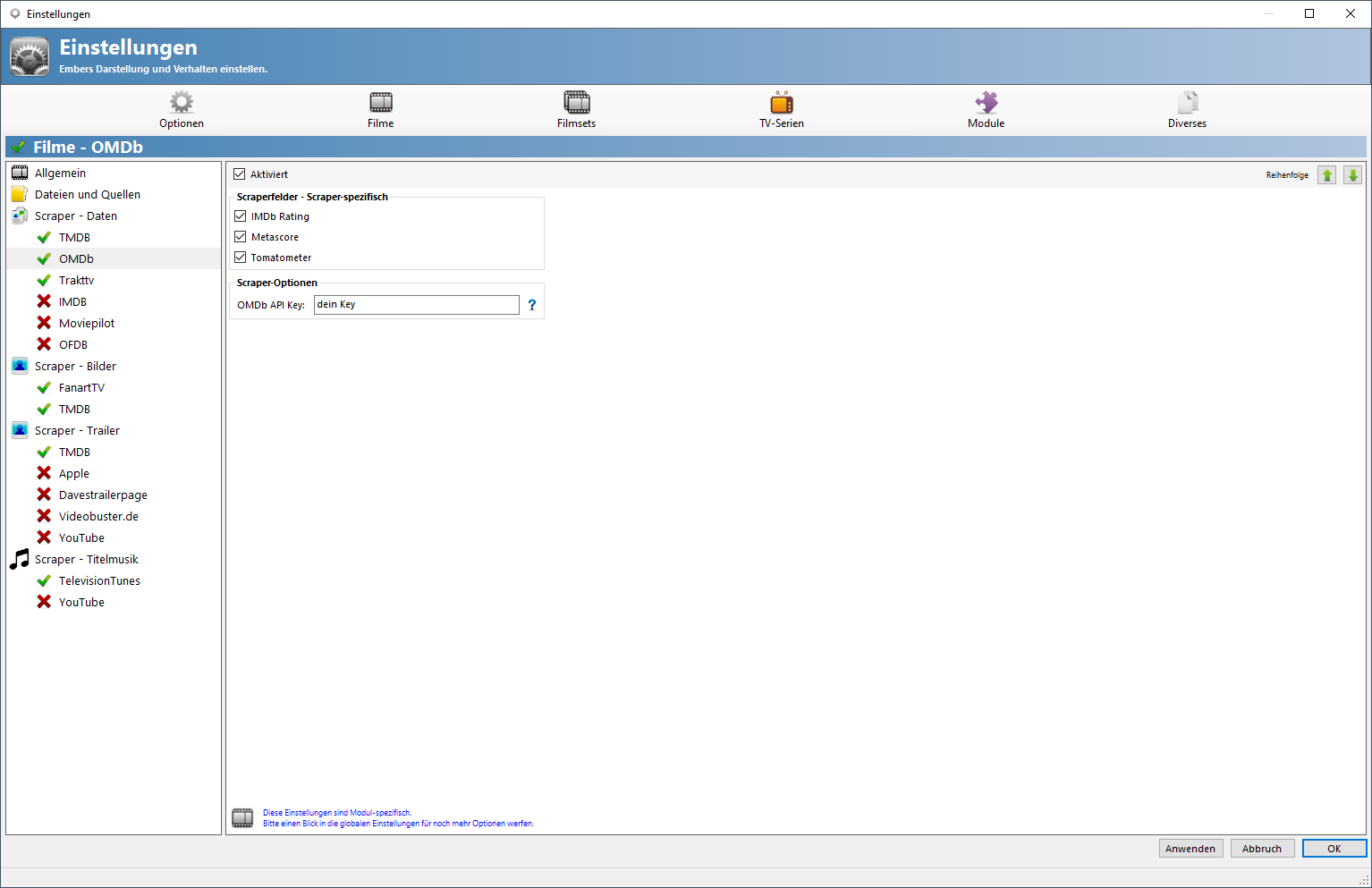The image size is (1372, 888).
Task: Click the Dateien und Quellen folder icon
Action: [20, 194]
